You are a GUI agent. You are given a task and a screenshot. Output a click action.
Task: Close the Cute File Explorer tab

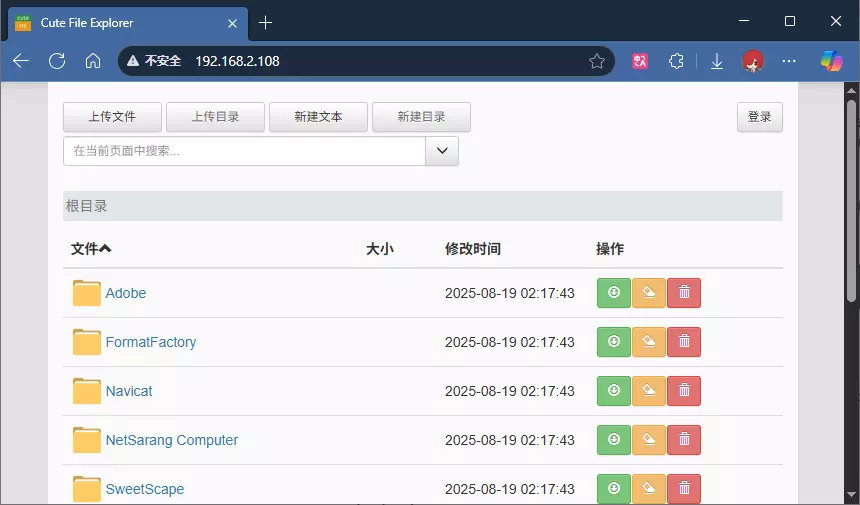[x=233, y=24]
